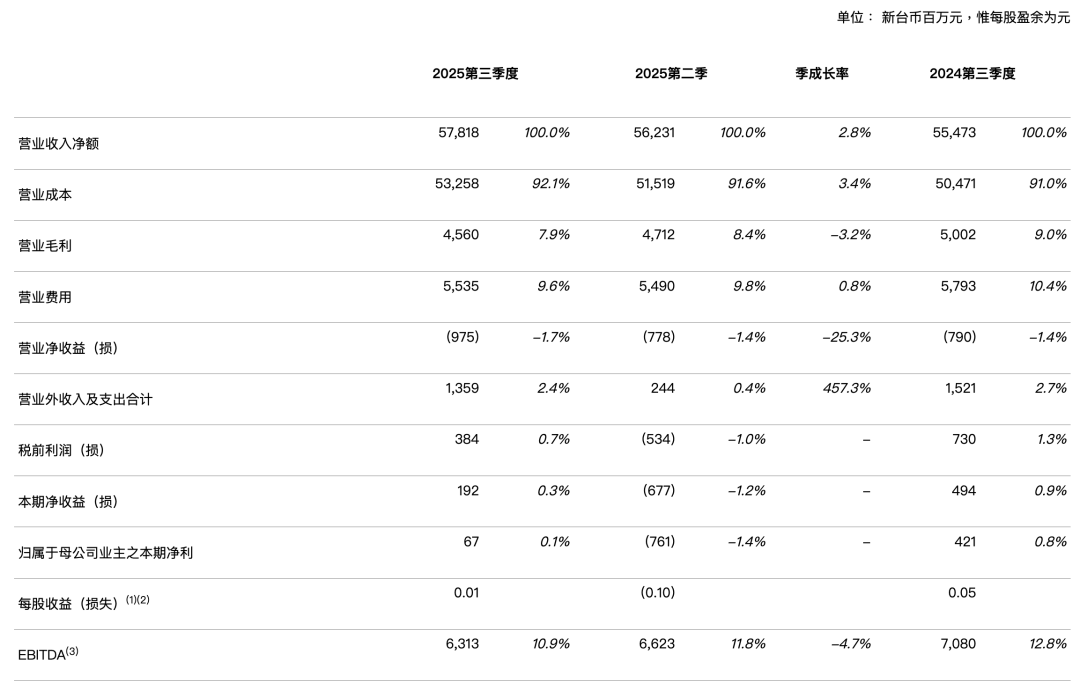Image resolution: width=1080 pixels, height=691 pixels.
Task: Open footnote (1)(2) beside 每股收益
Action: (137, 600)
